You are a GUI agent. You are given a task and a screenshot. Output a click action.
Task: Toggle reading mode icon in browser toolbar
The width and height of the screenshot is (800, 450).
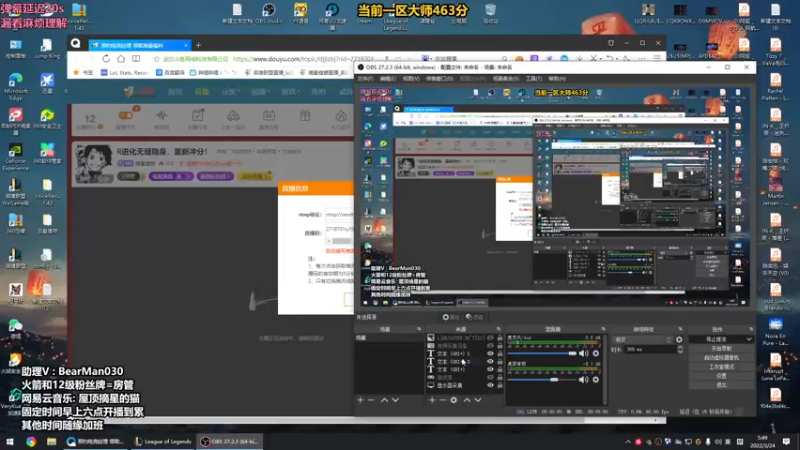point(136,59)
